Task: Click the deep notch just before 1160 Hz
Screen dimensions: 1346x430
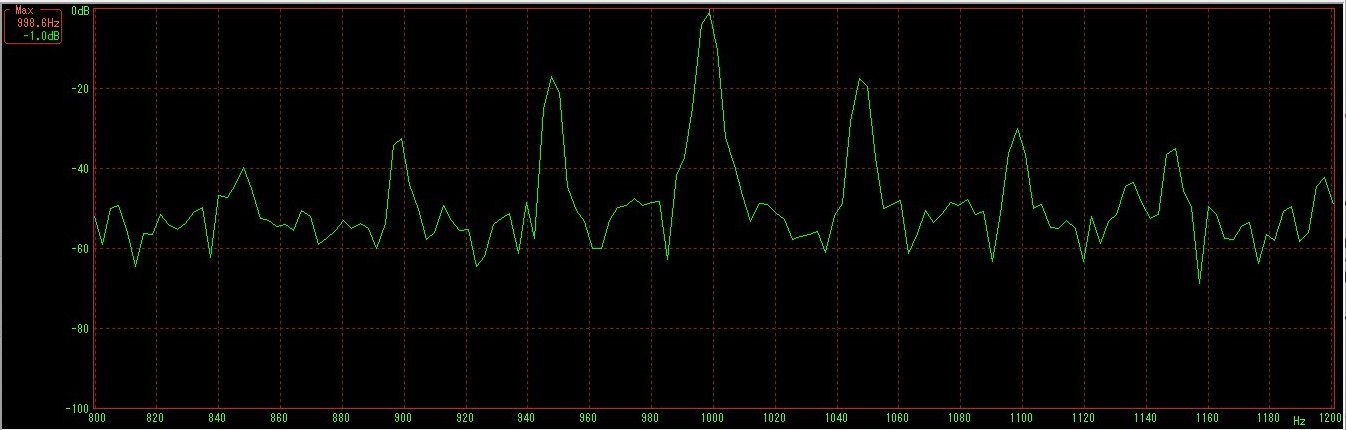Action: coord(1200,283)
